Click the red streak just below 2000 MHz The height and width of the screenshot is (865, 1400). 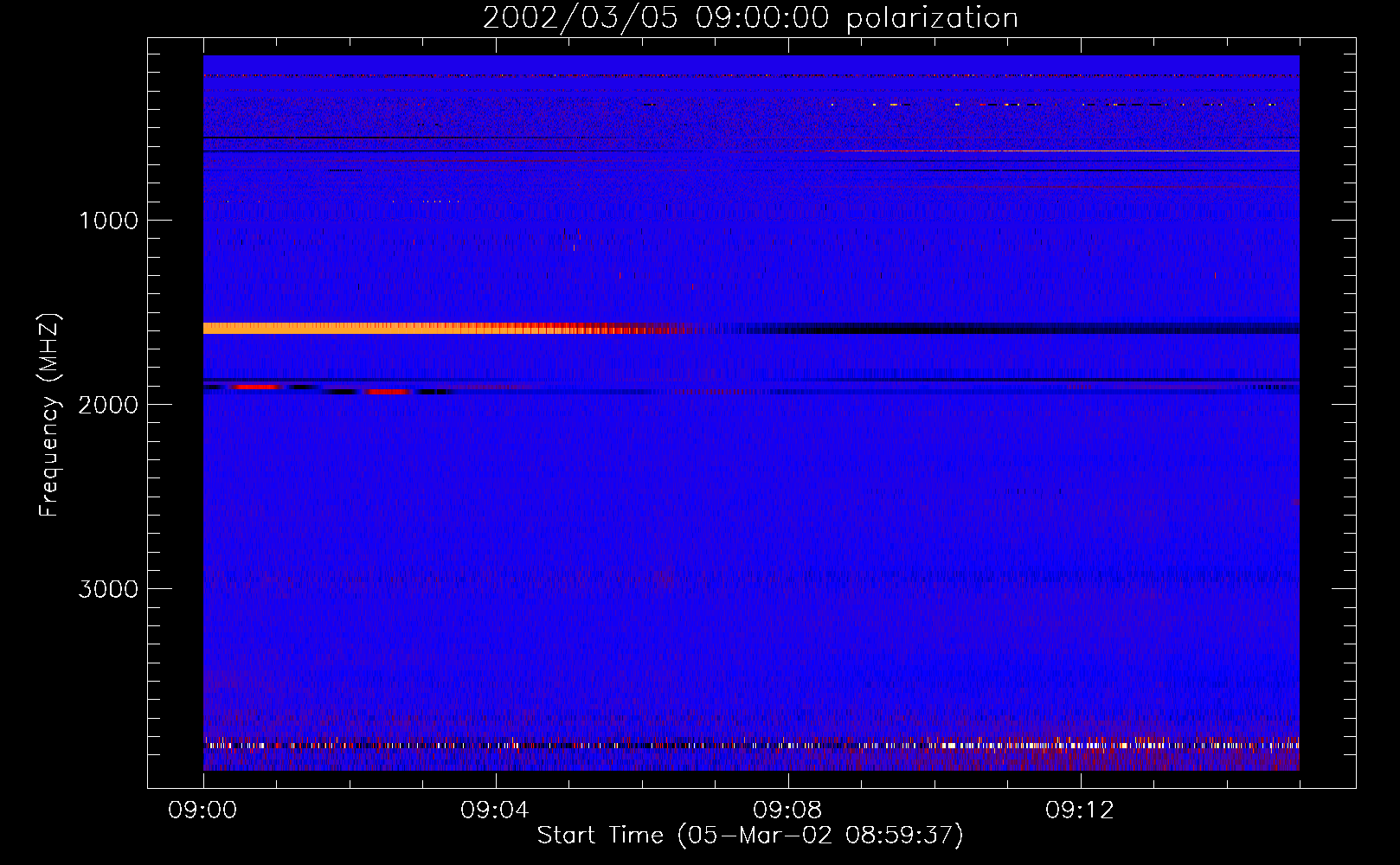(x=387, y=392)
